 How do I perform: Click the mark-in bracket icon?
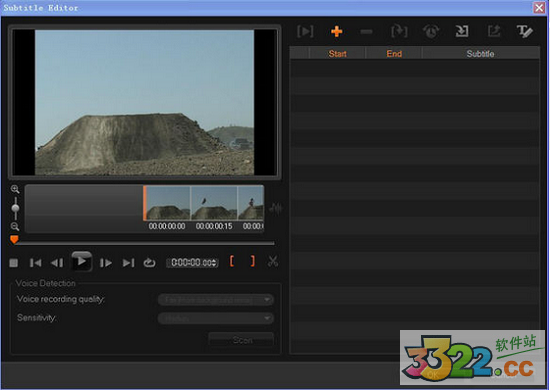pyautogui.click(x=232, y=261)
